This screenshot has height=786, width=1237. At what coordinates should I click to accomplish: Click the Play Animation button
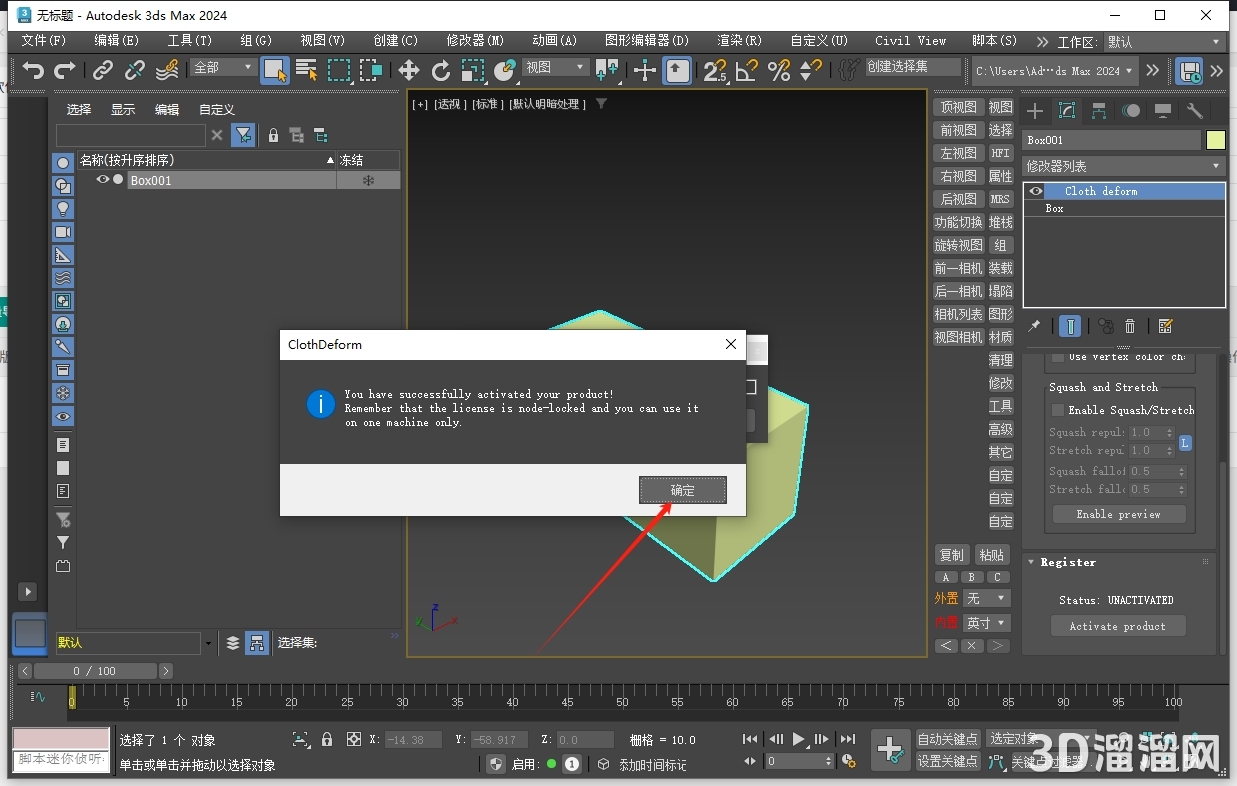pos(799,739)
